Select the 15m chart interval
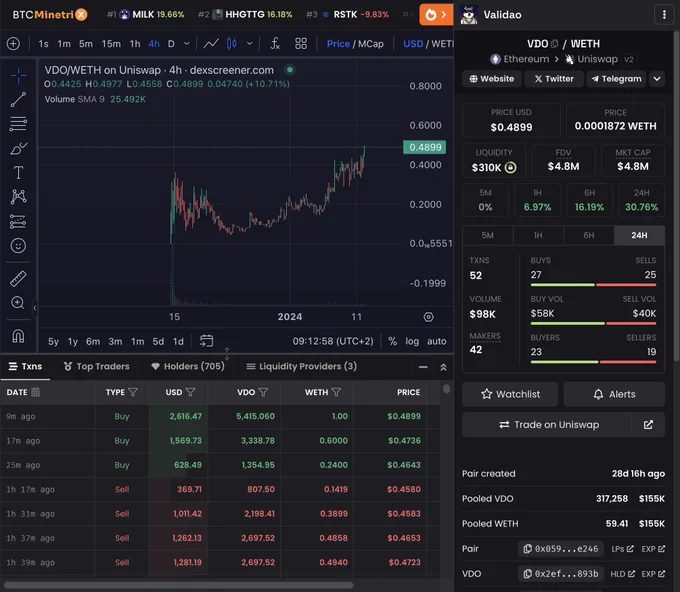The image size is (680, 592). [111, 44]
